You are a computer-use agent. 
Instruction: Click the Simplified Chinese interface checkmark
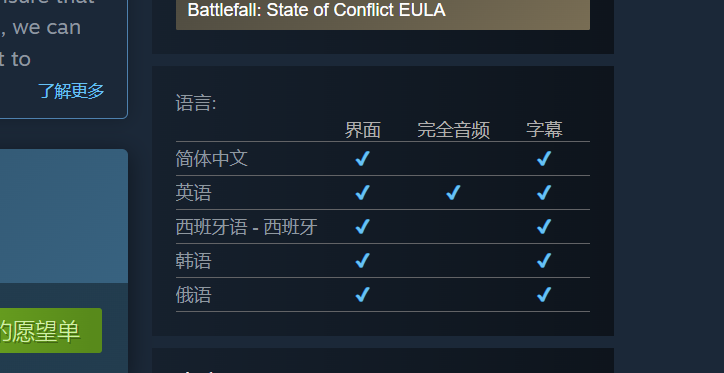[x=362, y=159]
